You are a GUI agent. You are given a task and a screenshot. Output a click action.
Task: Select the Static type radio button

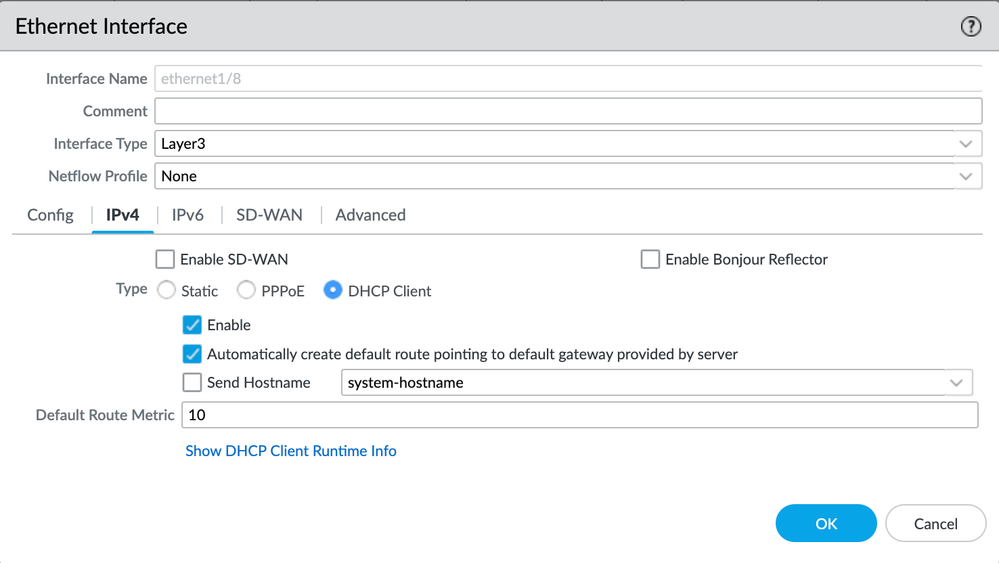[166, 291]
